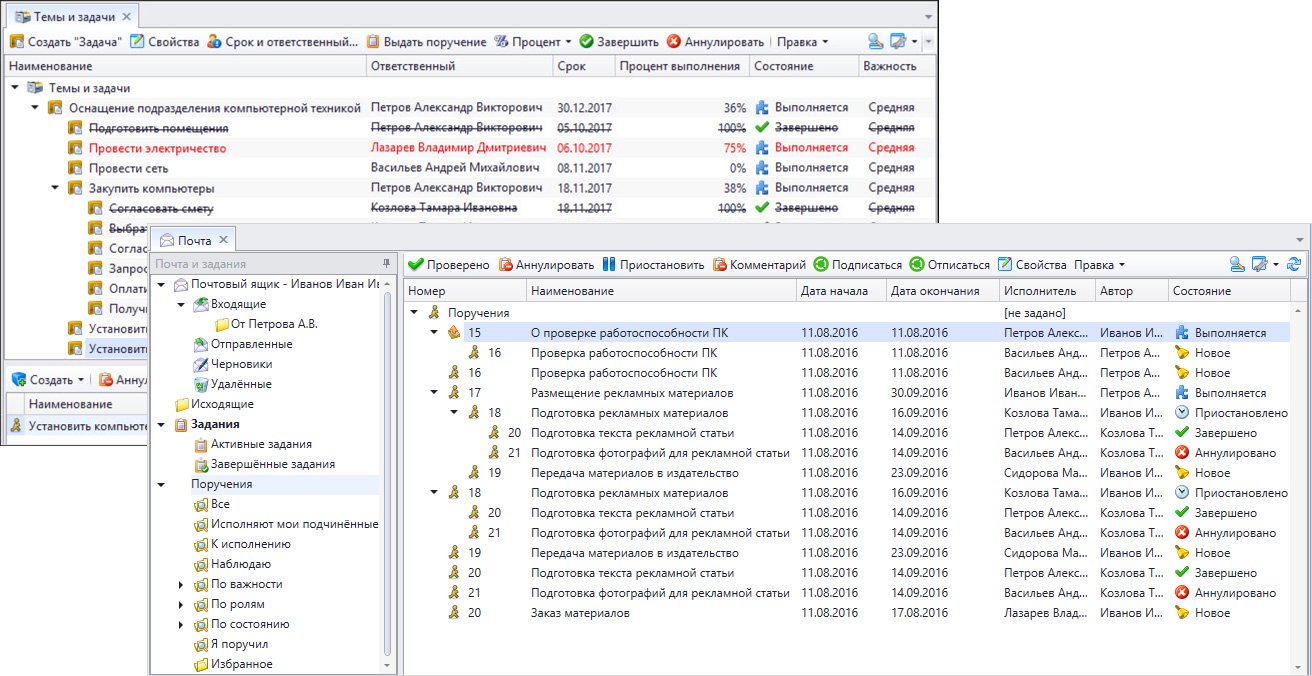The height and width of the screenshot is (676, 1312).
Task: Switch to the Темы и задачи tab
Action: coord(74,17)
